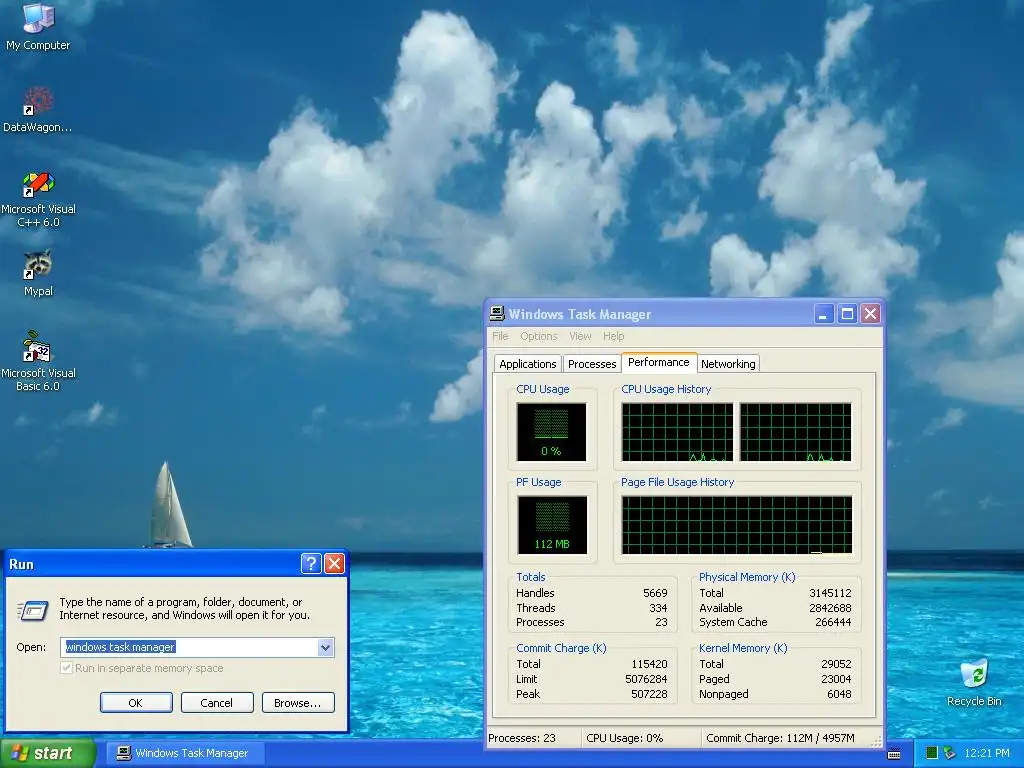Close the Run dialog
Screen dimensions: 1024x768
tap(334, 564)
